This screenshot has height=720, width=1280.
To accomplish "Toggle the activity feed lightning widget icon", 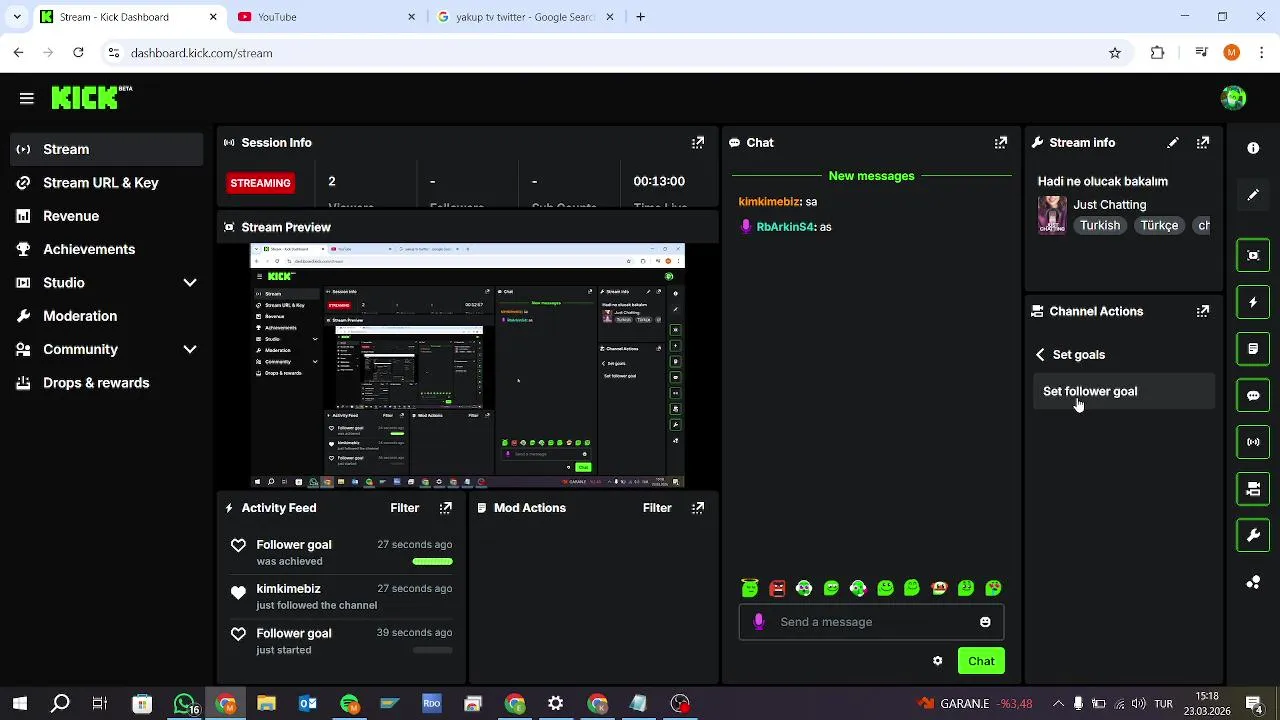I will [x=1253, y=302].
